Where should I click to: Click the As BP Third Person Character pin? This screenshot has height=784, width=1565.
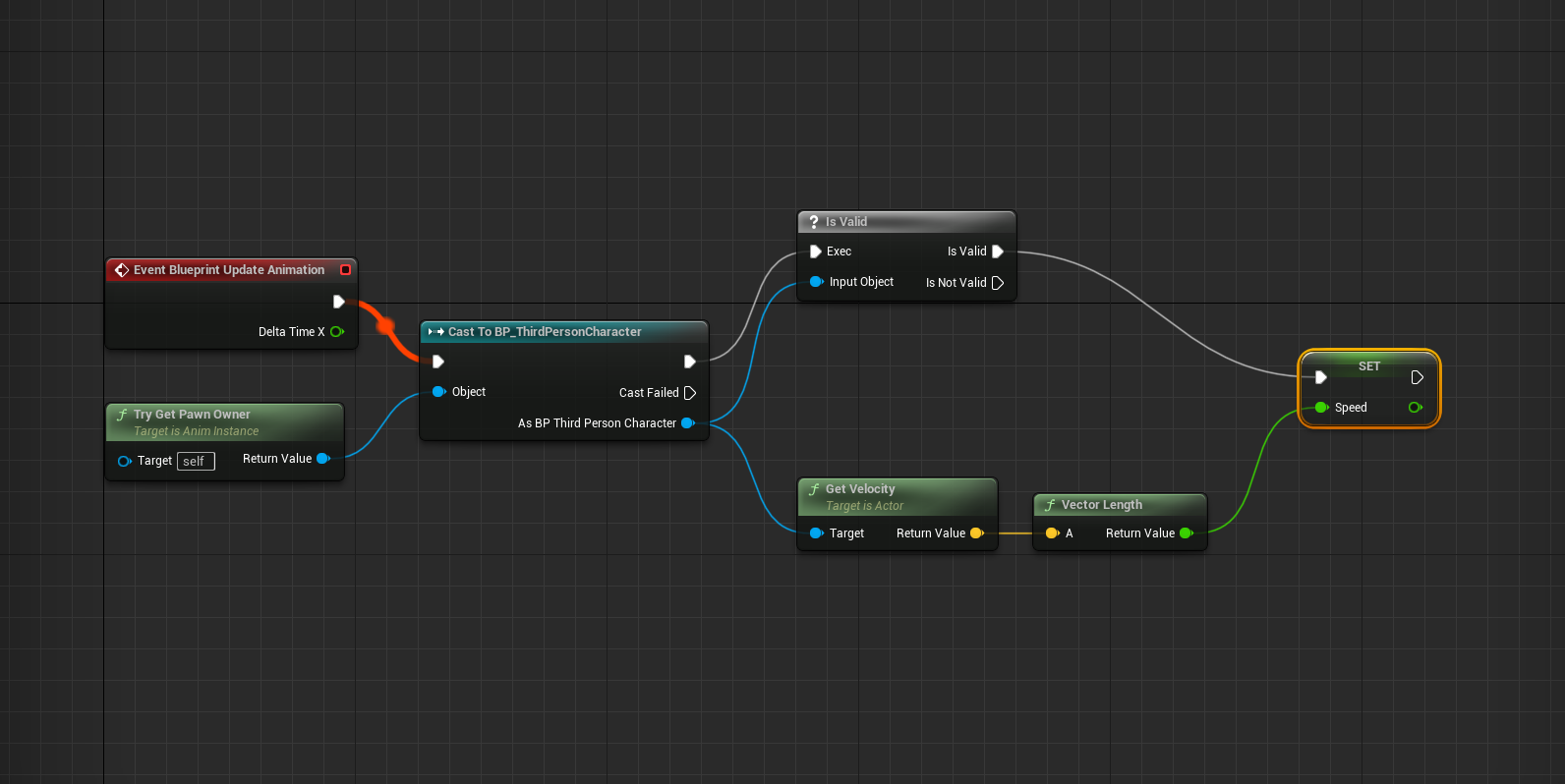tap(688, 423)
